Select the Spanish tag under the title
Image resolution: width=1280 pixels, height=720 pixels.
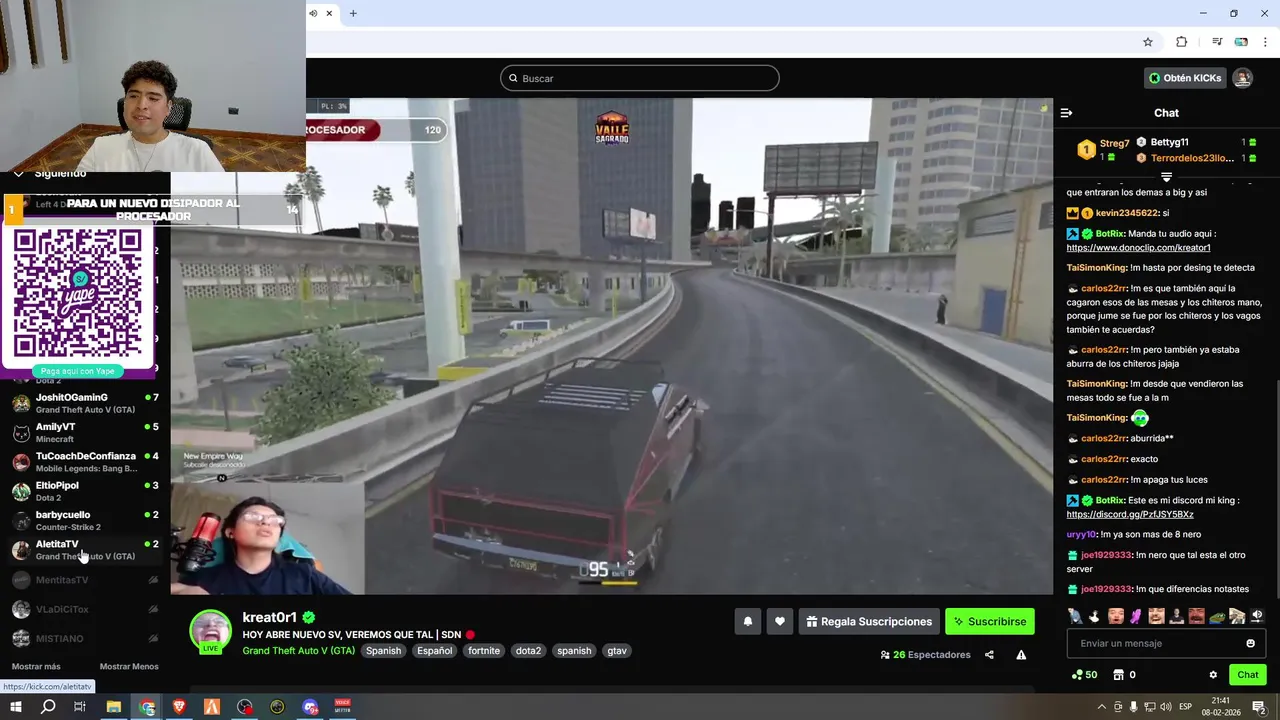coord(383,651)
